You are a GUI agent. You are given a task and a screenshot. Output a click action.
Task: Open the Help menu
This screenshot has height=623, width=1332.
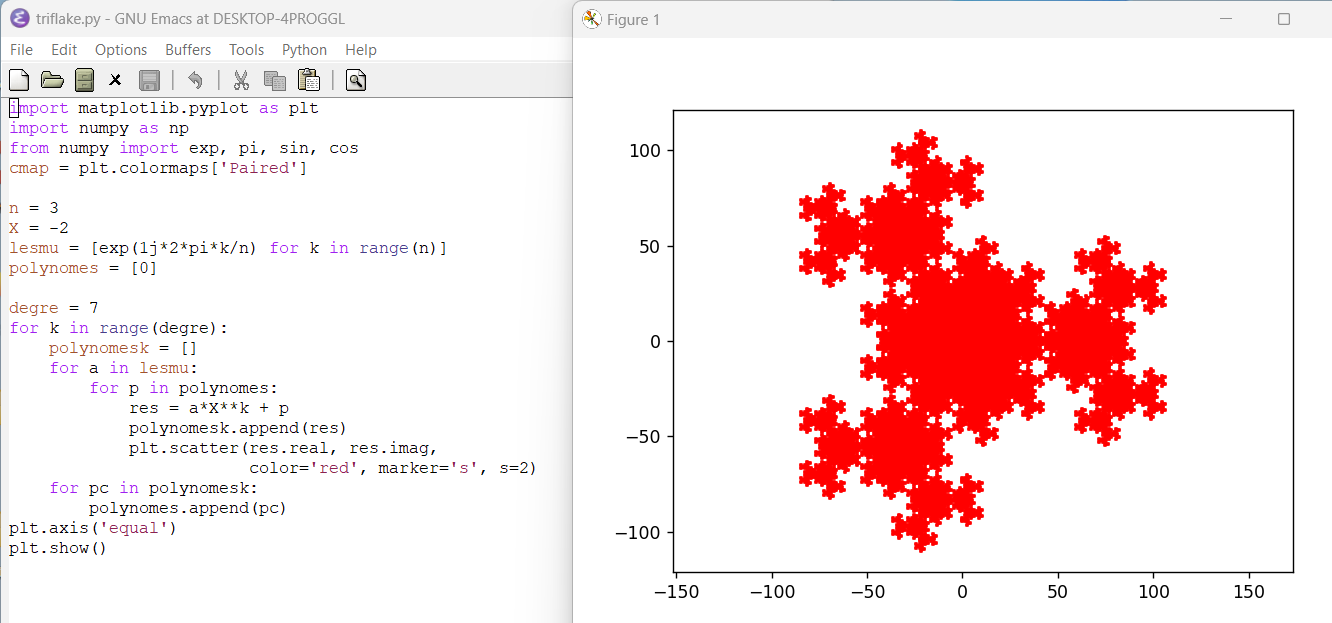click(x=361, y=50)
